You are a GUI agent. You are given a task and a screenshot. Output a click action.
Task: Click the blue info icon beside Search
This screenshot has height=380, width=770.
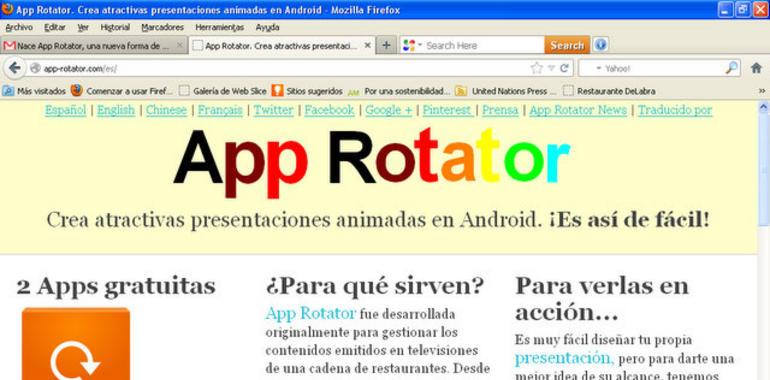point(600,45)
